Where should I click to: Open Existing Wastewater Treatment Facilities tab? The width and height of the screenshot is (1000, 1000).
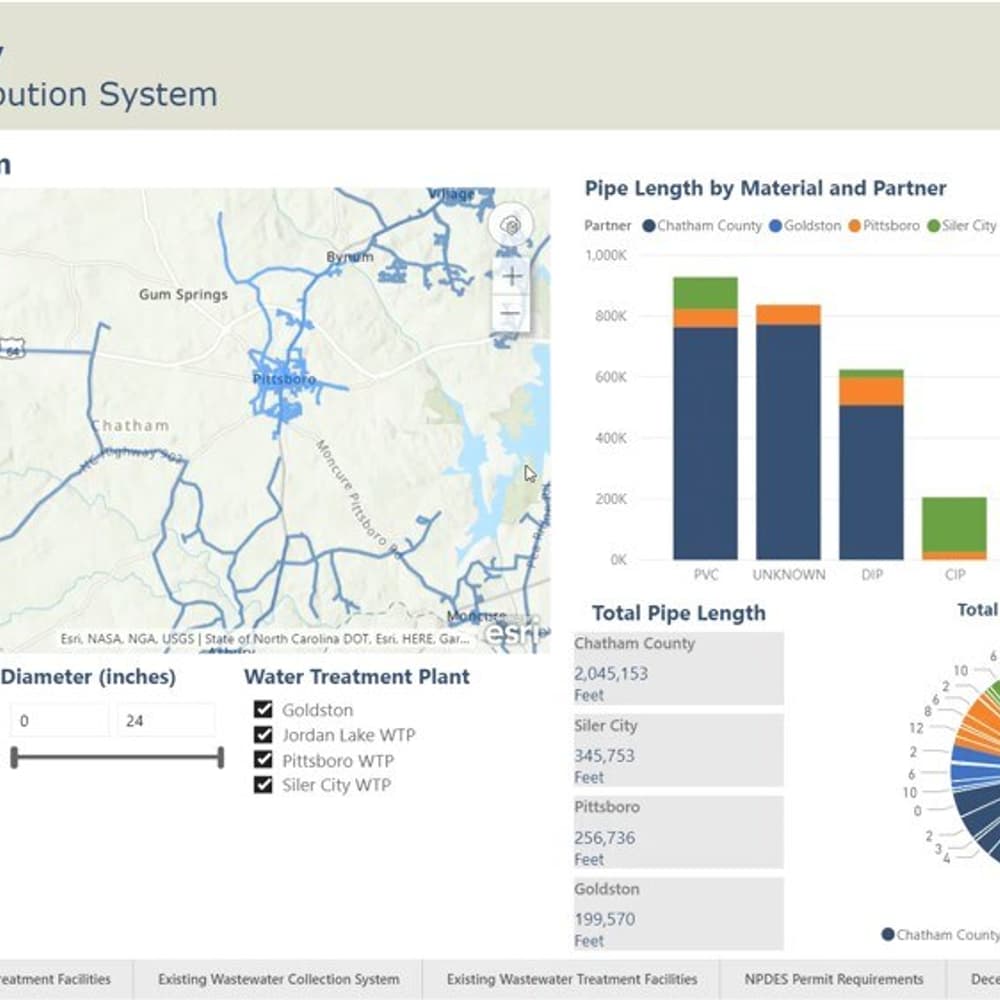[571, 979]
